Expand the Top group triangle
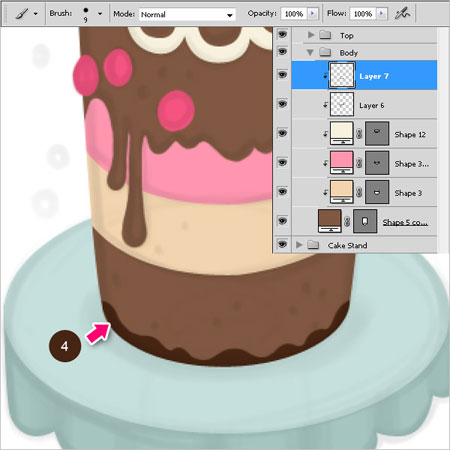Image resolution: width=450 pixels, height=450 pixels. [311, 35]
